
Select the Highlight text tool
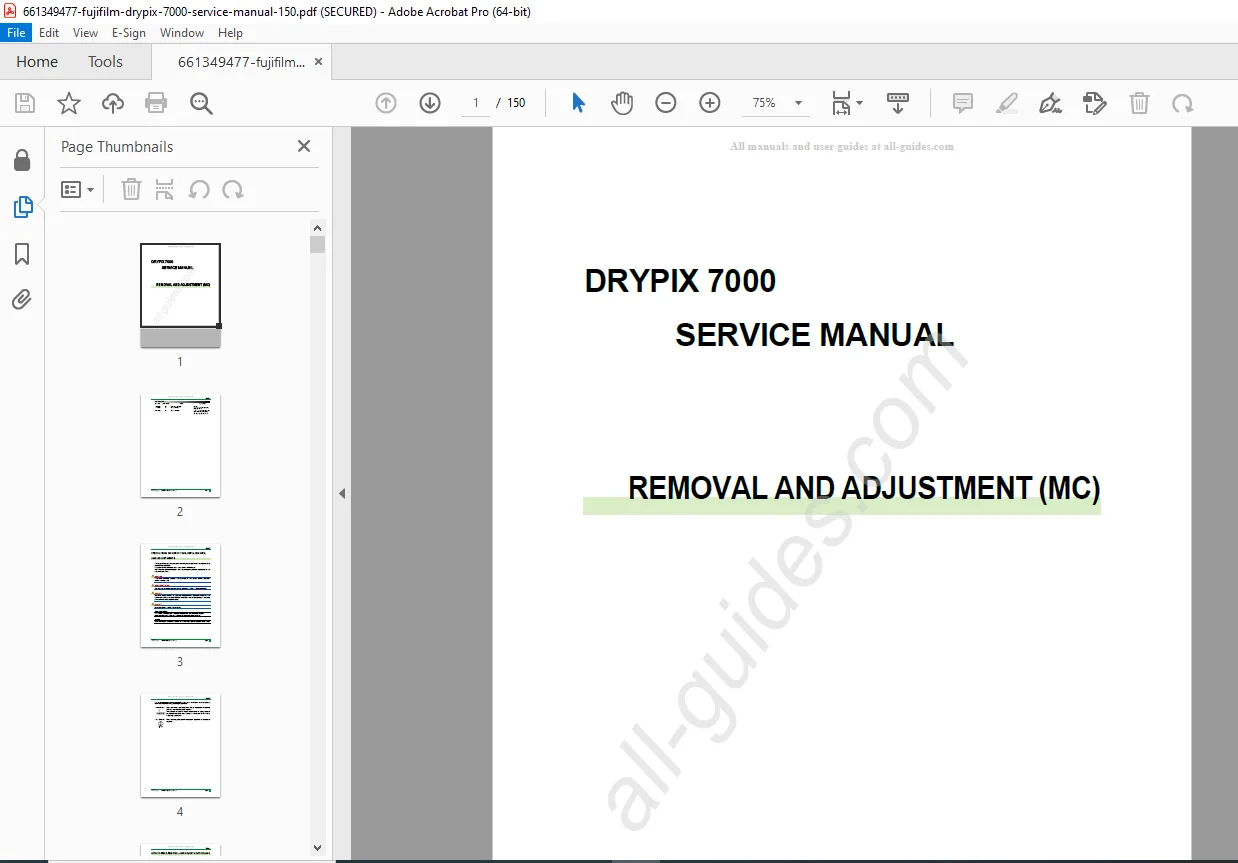[1007, 103]
